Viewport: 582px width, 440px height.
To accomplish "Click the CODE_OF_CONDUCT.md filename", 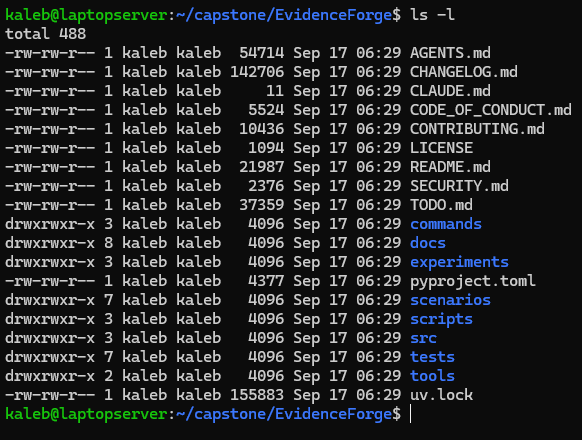I will point(491,110).
